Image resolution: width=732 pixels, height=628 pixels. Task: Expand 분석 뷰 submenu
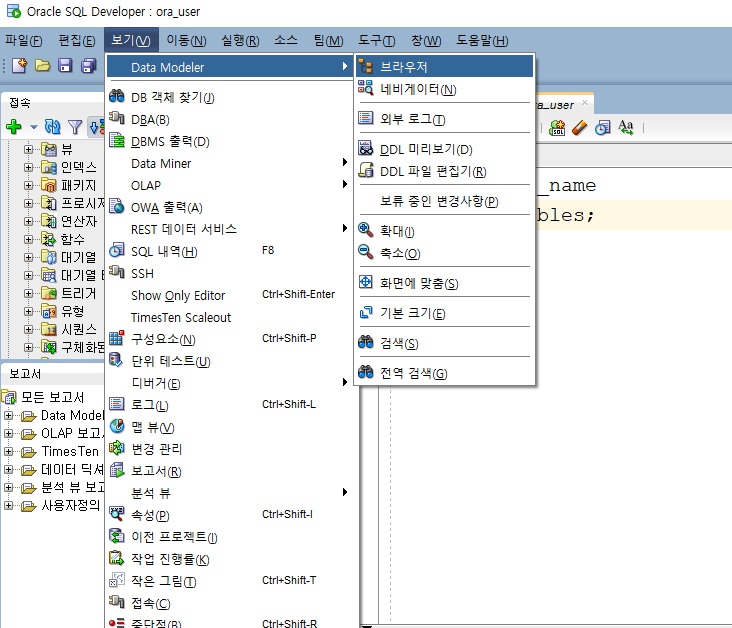pyautogui.click(x=229, y=493)
